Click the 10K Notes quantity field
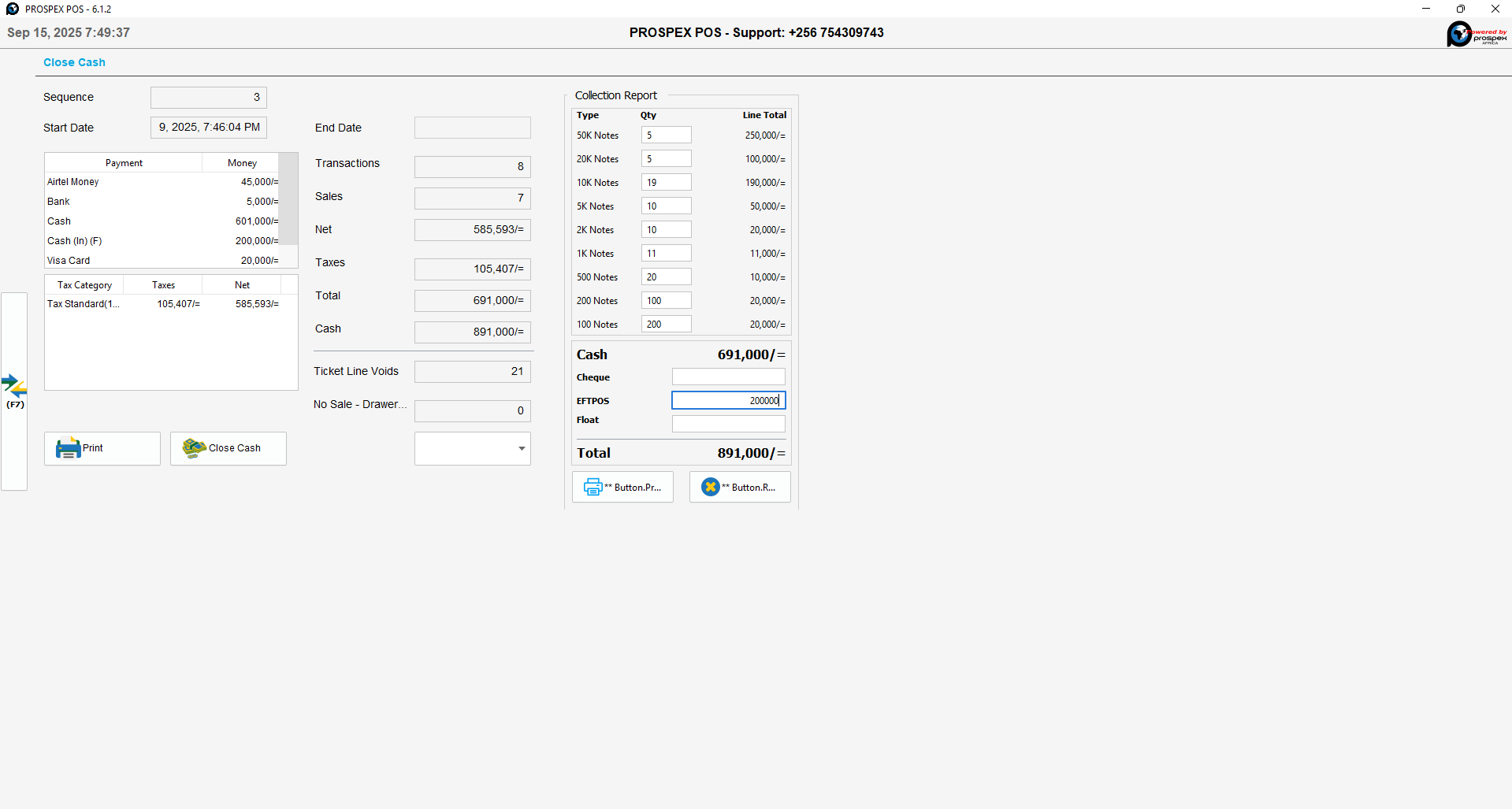Image resolution: width=1512 pixels, height=809 pixels. tap(666, 183)
